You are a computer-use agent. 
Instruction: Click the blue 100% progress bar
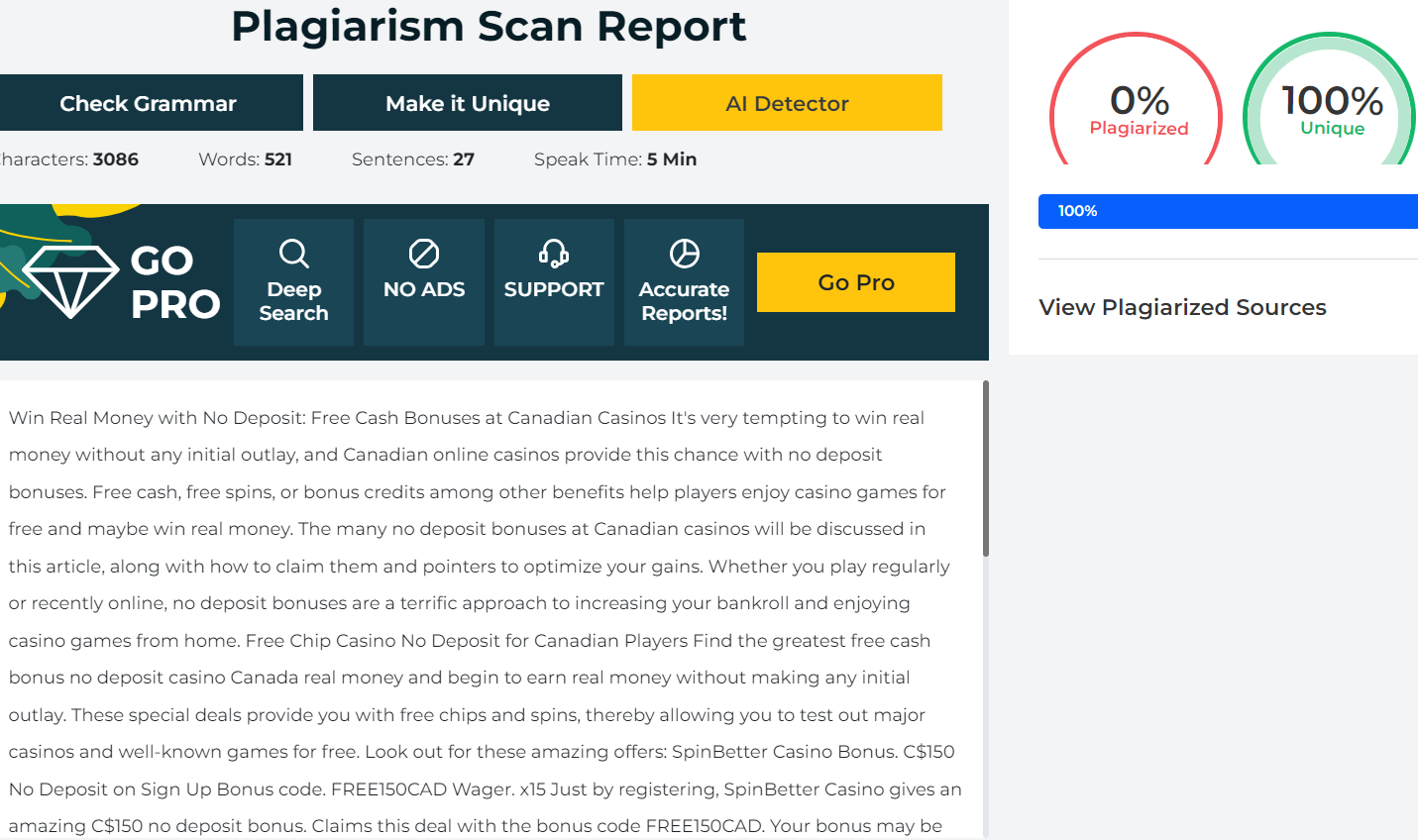click(x=1228, y=211)
